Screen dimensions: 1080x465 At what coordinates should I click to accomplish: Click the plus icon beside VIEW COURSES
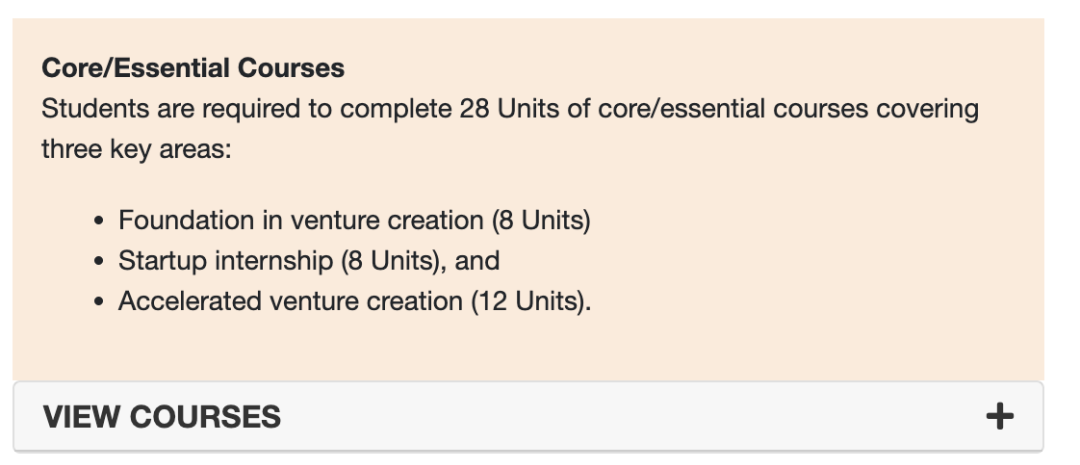click(x=999, y=415)
